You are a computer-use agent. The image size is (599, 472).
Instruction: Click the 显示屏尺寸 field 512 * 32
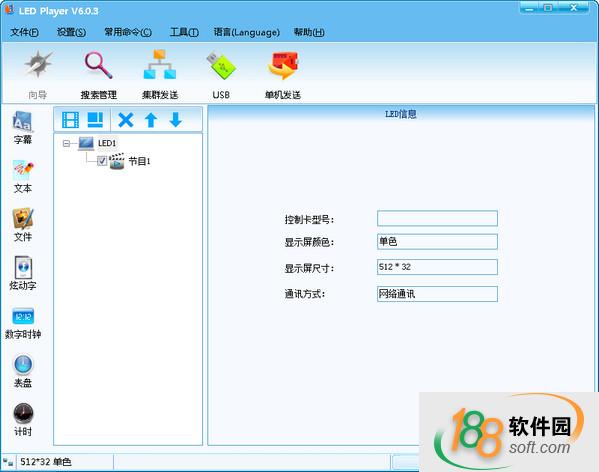pos(437,267)
